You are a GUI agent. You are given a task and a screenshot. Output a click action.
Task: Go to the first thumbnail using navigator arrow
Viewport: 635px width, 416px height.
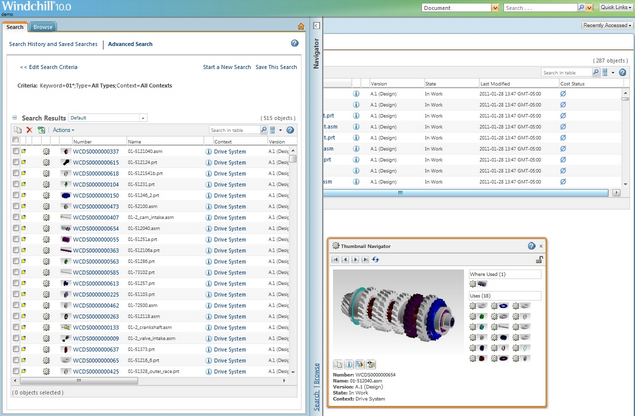pos(336,259)
